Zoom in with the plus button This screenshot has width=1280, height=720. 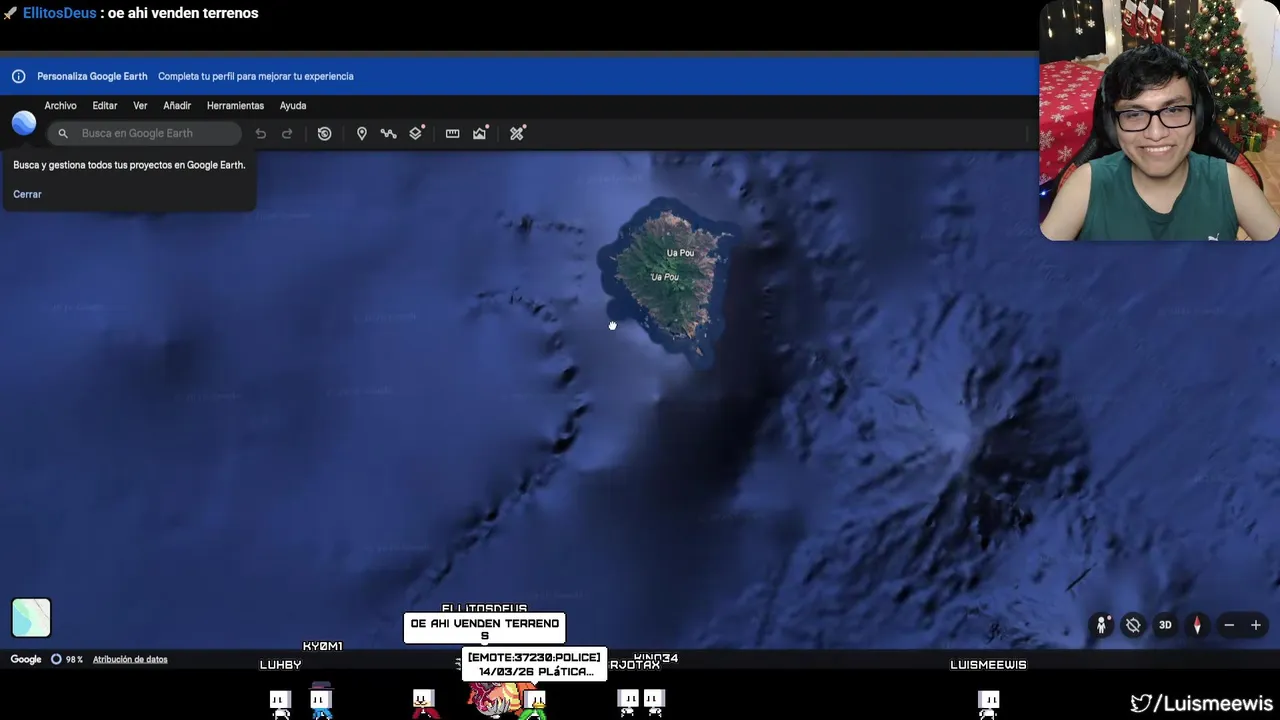(1256, 625)
